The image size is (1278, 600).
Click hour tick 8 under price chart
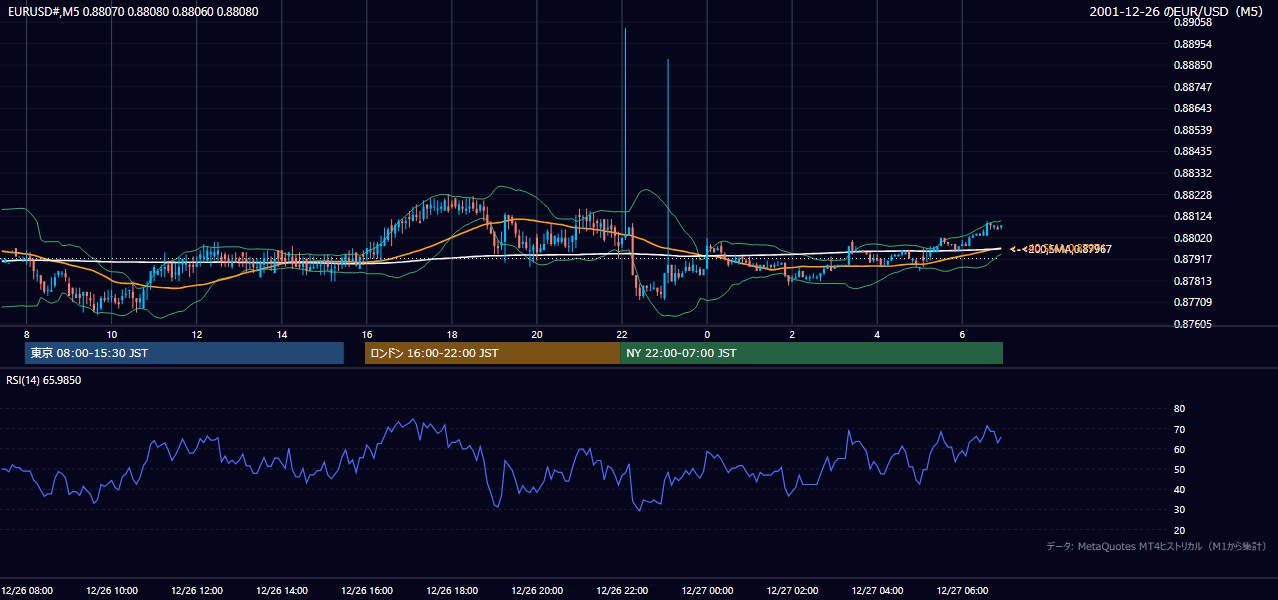[27, 334]
